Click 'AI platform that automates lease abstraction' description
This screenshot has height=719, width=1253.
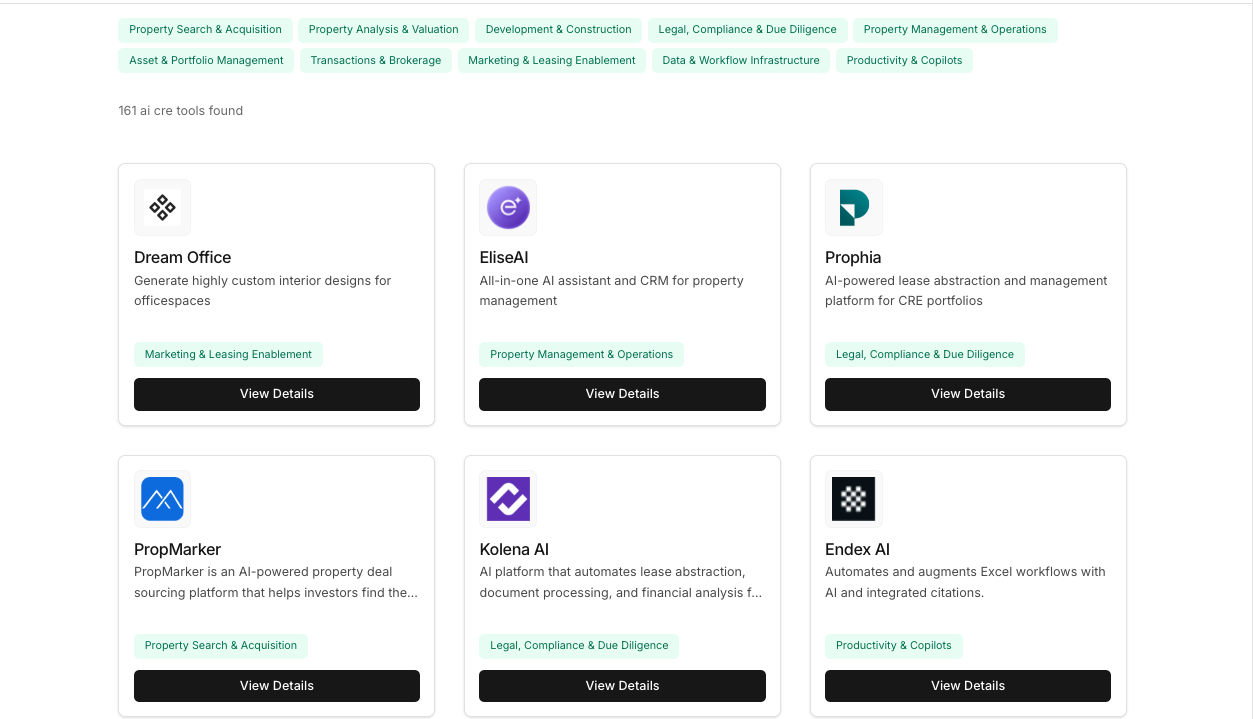[x=621, y=582]
